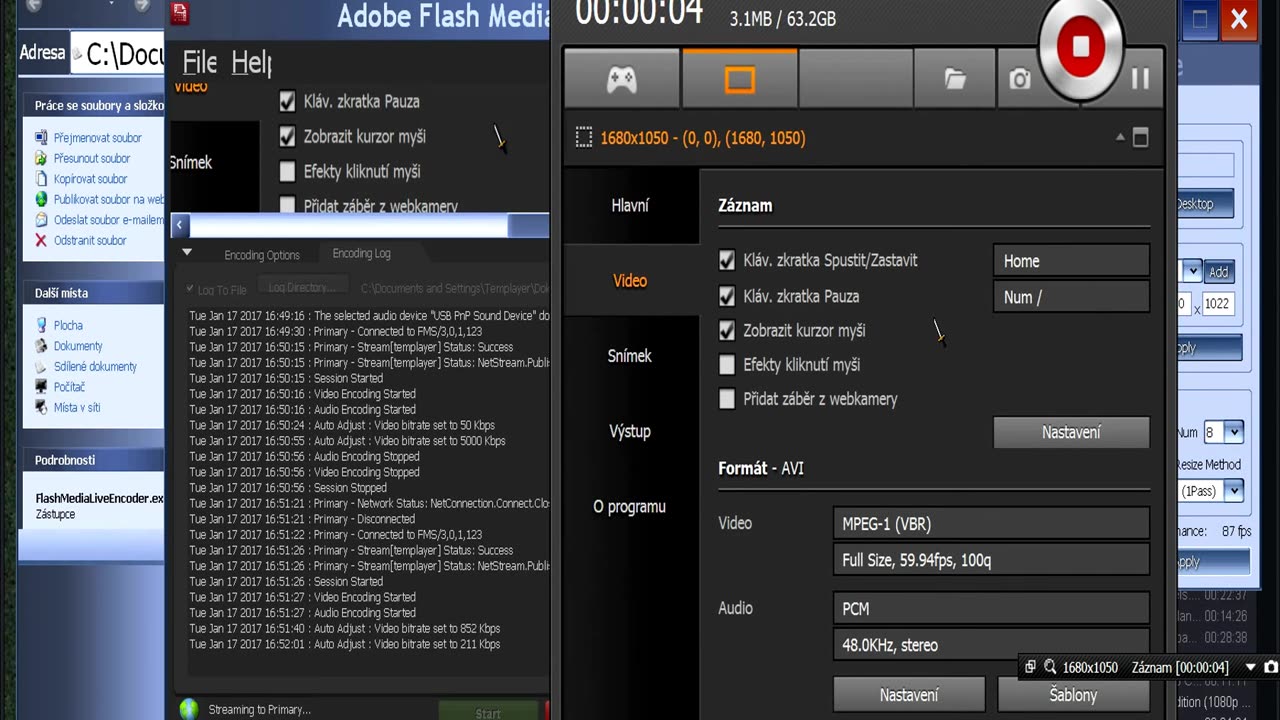This screenshot has width=1280, height=720.
Task: Click the camera icon in the mini recording bar
Action: click(x=1271, y=667)
